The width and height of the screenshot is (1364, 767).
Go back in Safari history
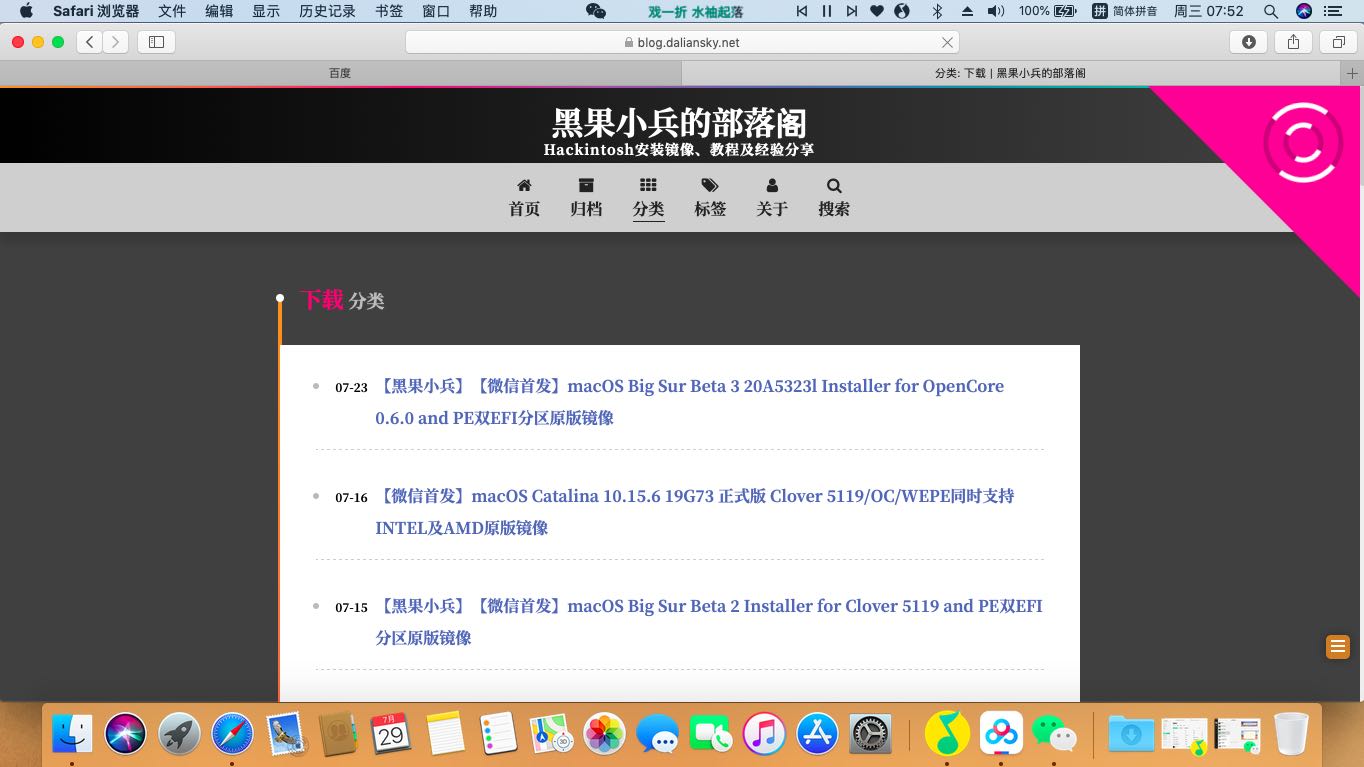point(90,42)
